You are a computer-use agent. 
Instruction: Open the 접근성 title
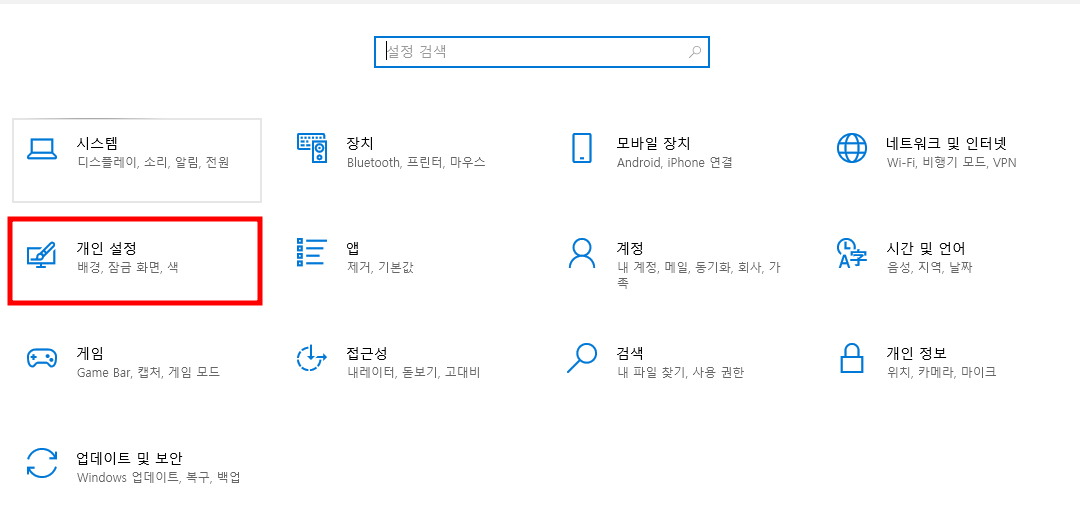366,353
